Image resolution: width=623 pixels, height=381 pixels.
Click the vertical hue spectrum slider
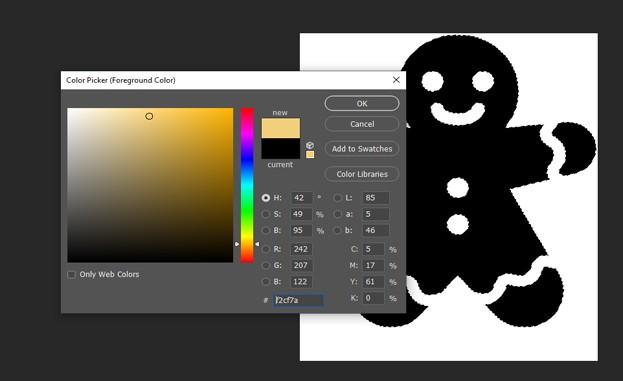coord(247,185)
